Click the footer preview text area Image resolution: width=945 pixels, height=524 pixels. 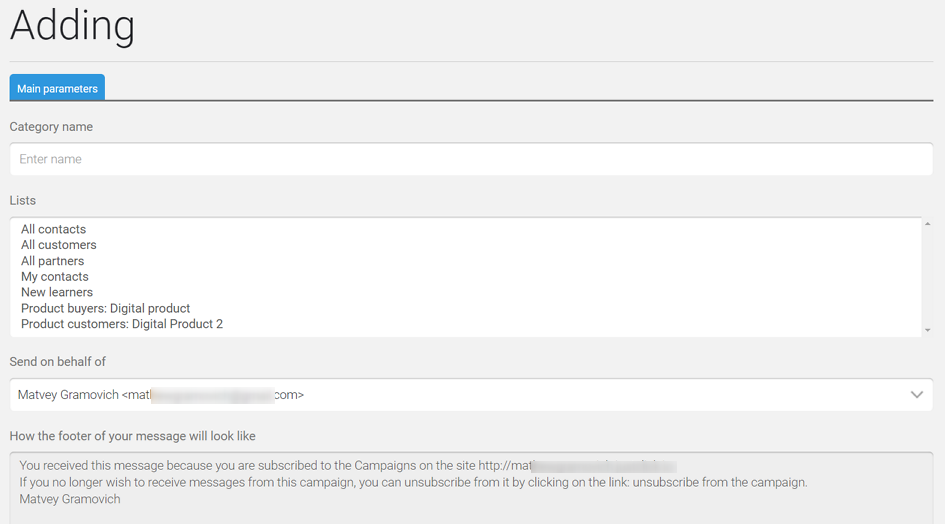tap(471, 488)
